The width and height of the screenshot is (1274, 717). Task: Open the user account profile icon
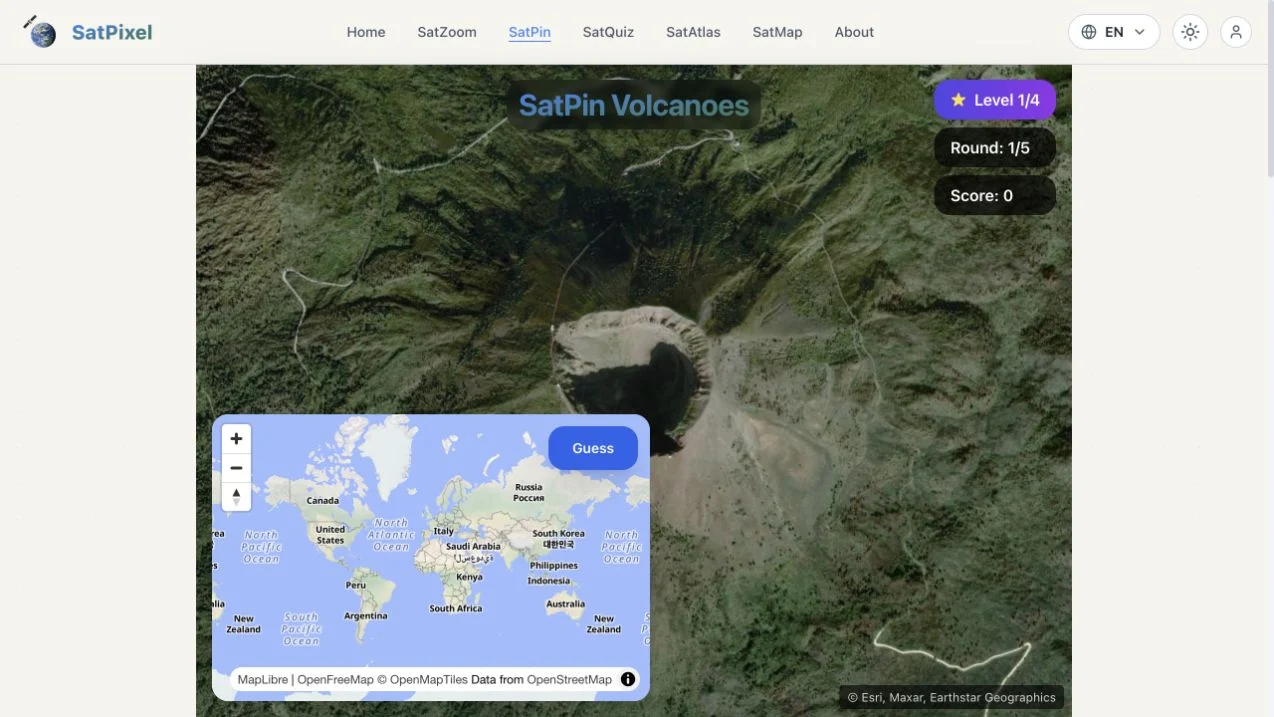coord(1236,32)
